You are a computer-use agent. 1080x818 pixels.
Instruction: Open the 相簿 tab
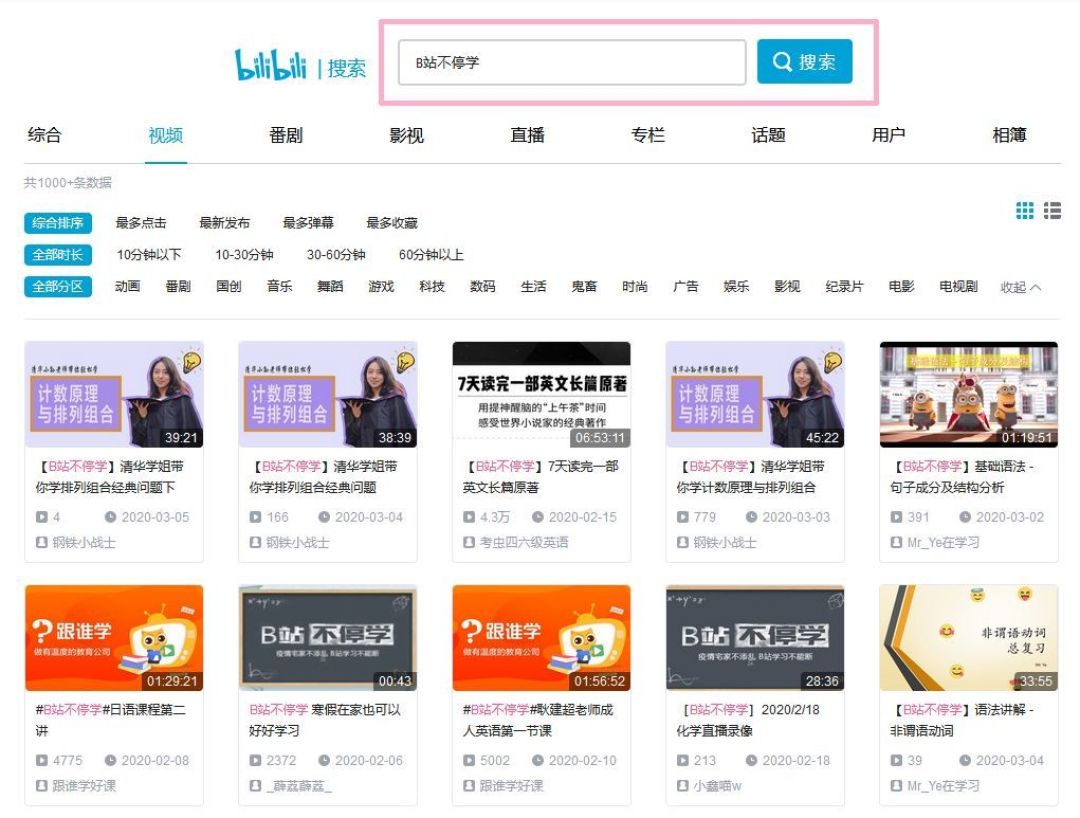pos(1009,135)
